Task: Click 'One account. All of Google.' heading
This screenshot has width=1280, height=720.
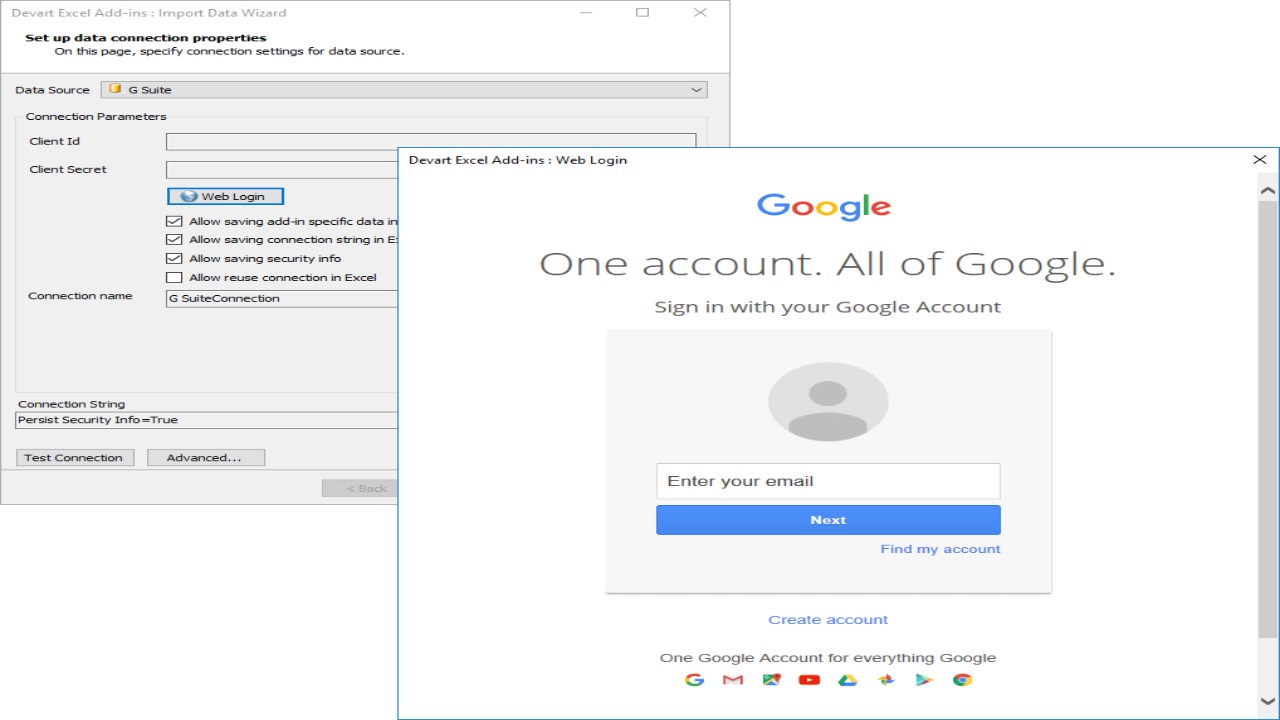Action: pos(828,264)
